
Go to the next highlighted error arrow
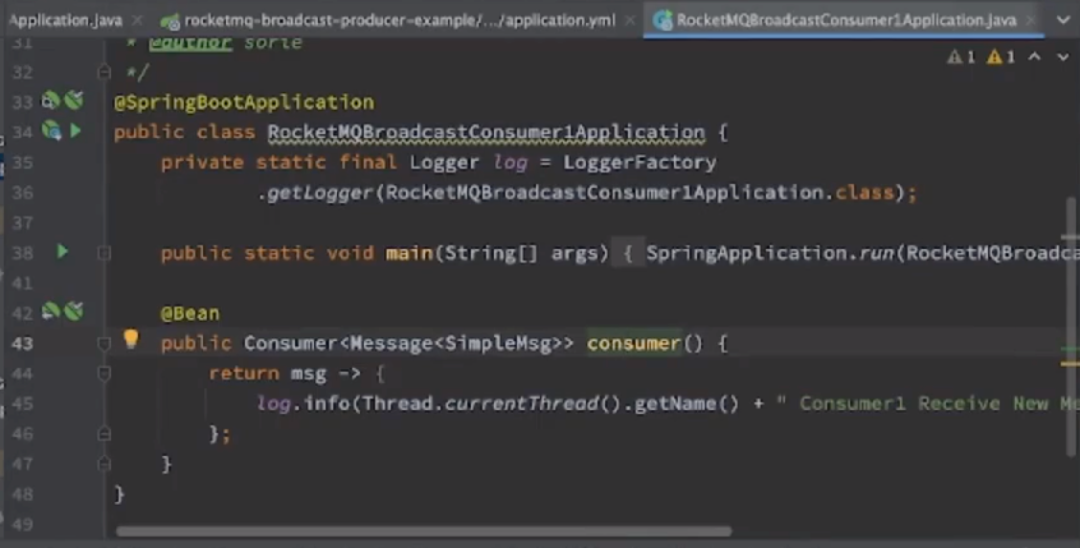1063,57
